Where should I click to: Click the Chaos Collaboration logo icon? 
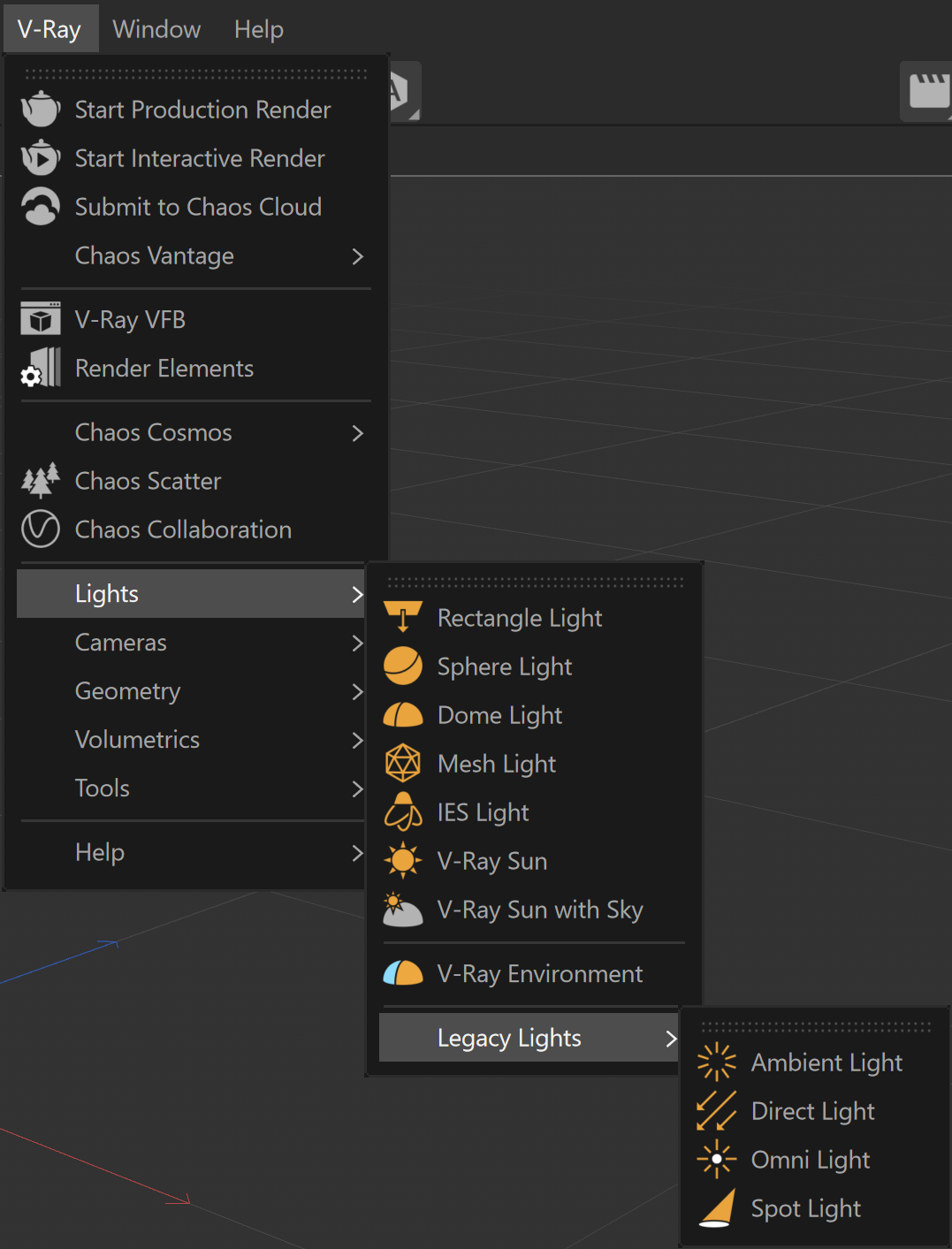pyautogui.click(x=41, y=529)
